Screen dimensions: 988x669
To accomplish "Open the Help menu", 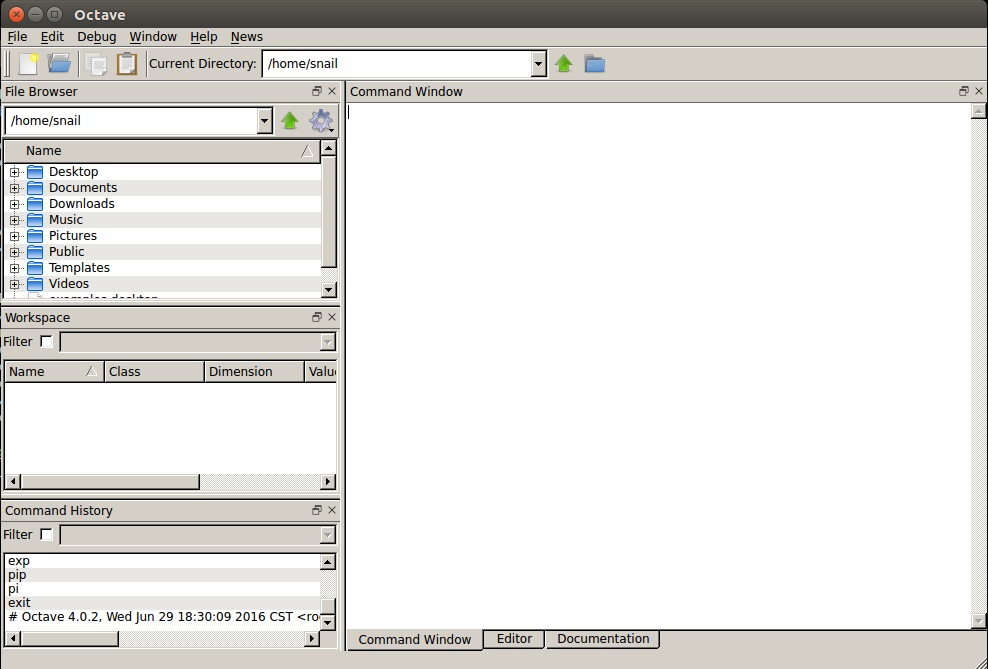I will click(x=204, y=37).
